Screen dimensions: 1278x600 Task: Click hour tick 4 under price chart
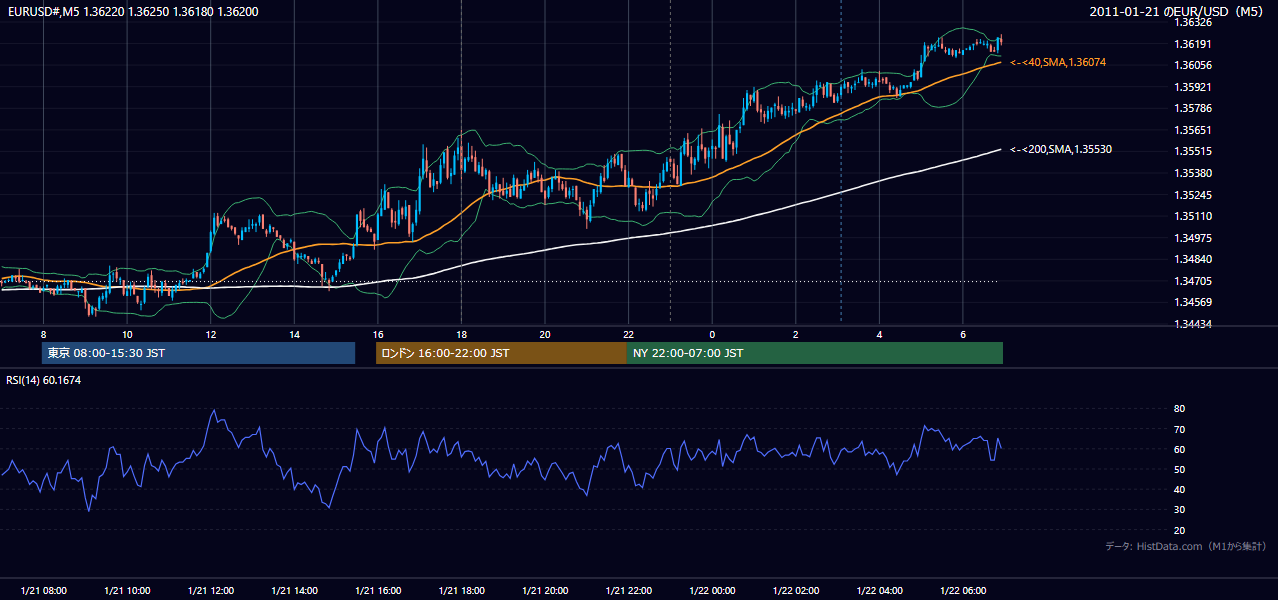[x=880, y=334]
